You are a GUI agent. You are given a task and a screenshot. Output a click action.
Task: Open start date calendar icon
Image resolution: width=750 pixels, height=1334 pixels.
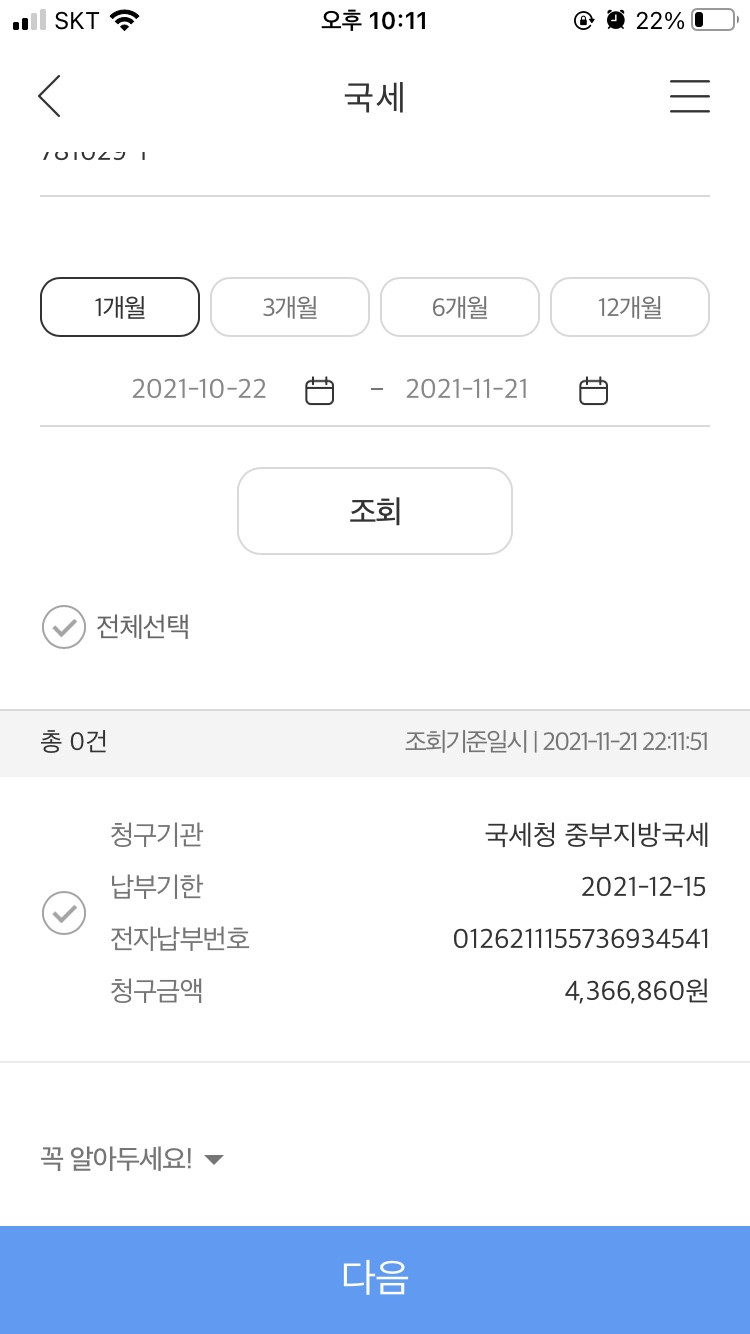[319, 390]
